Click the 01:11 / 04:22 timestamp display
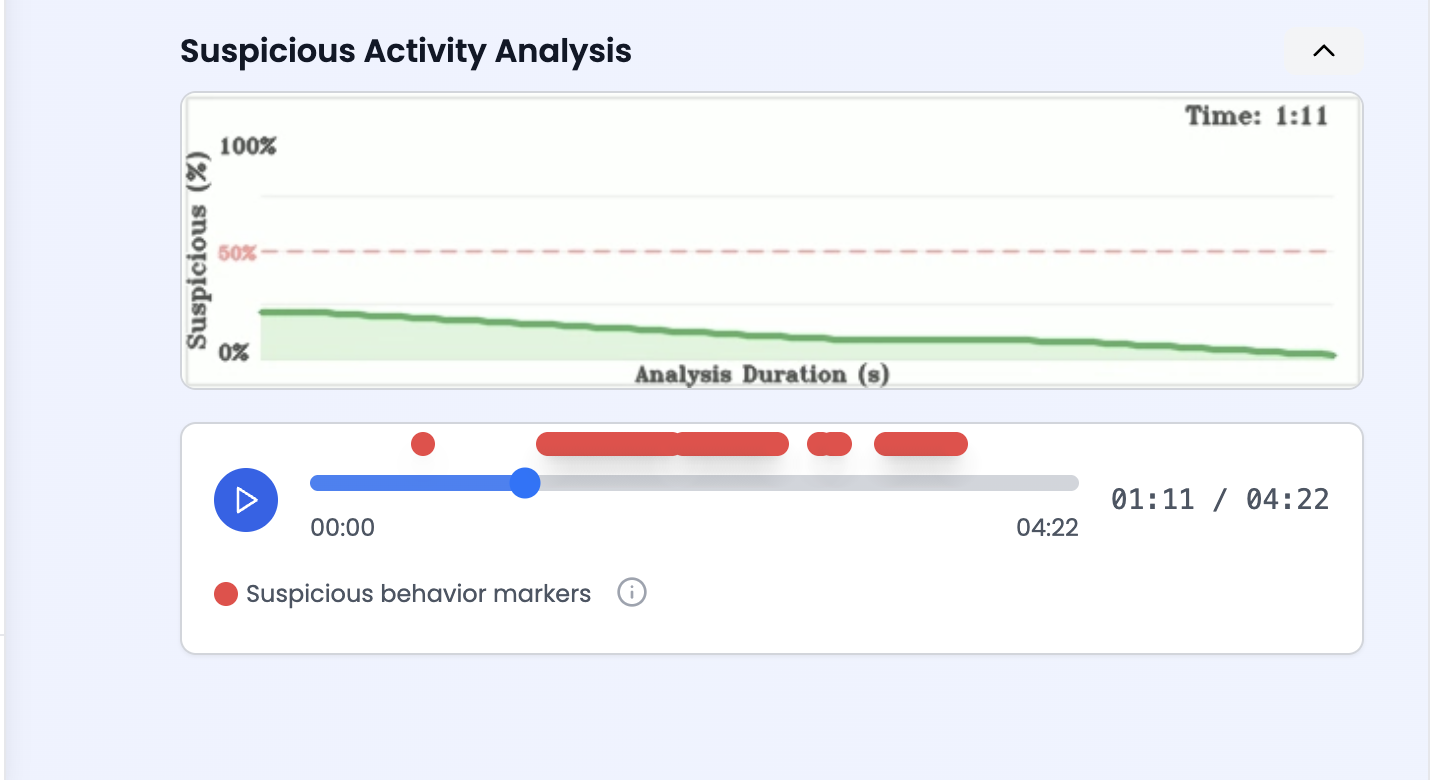 [1221, 499]
